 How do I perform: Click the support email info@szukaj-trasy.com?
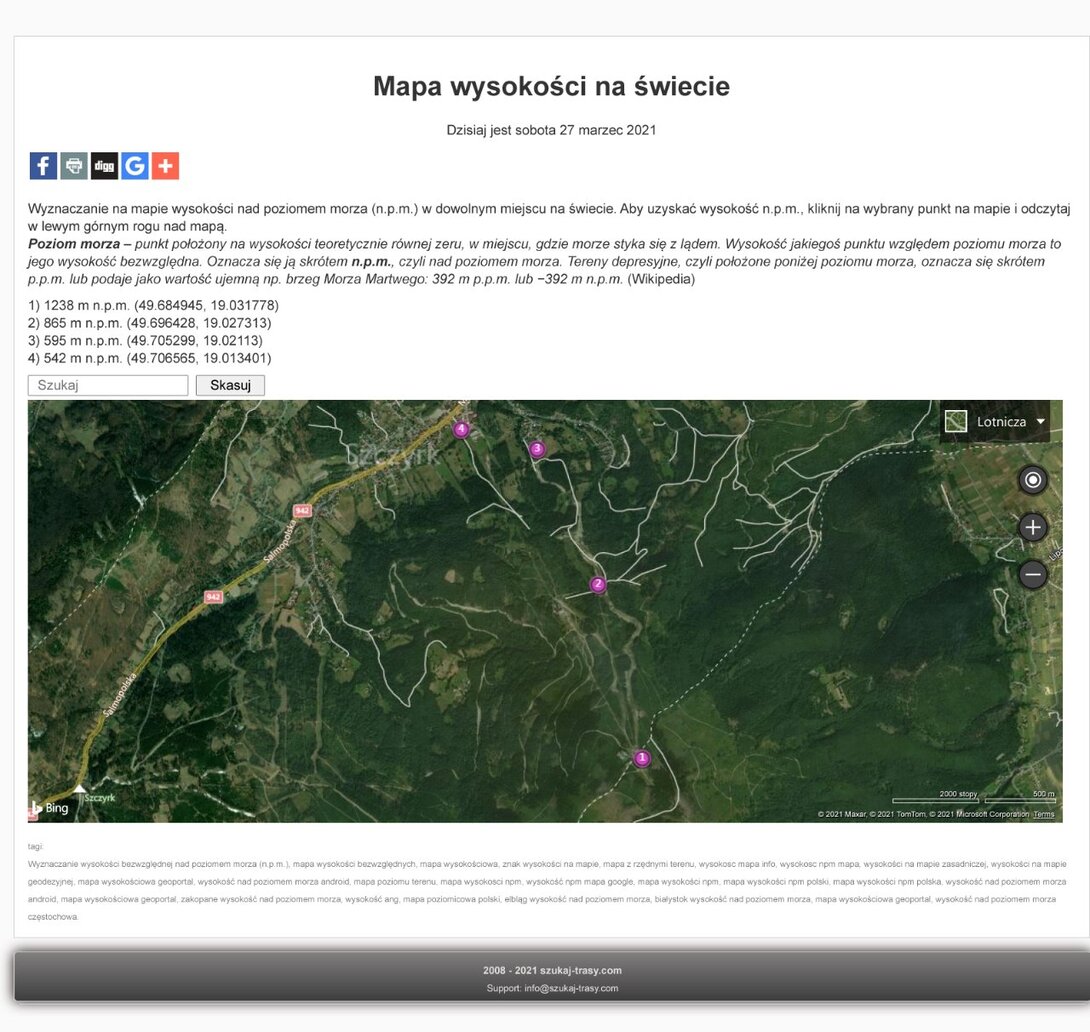point(571,988)
